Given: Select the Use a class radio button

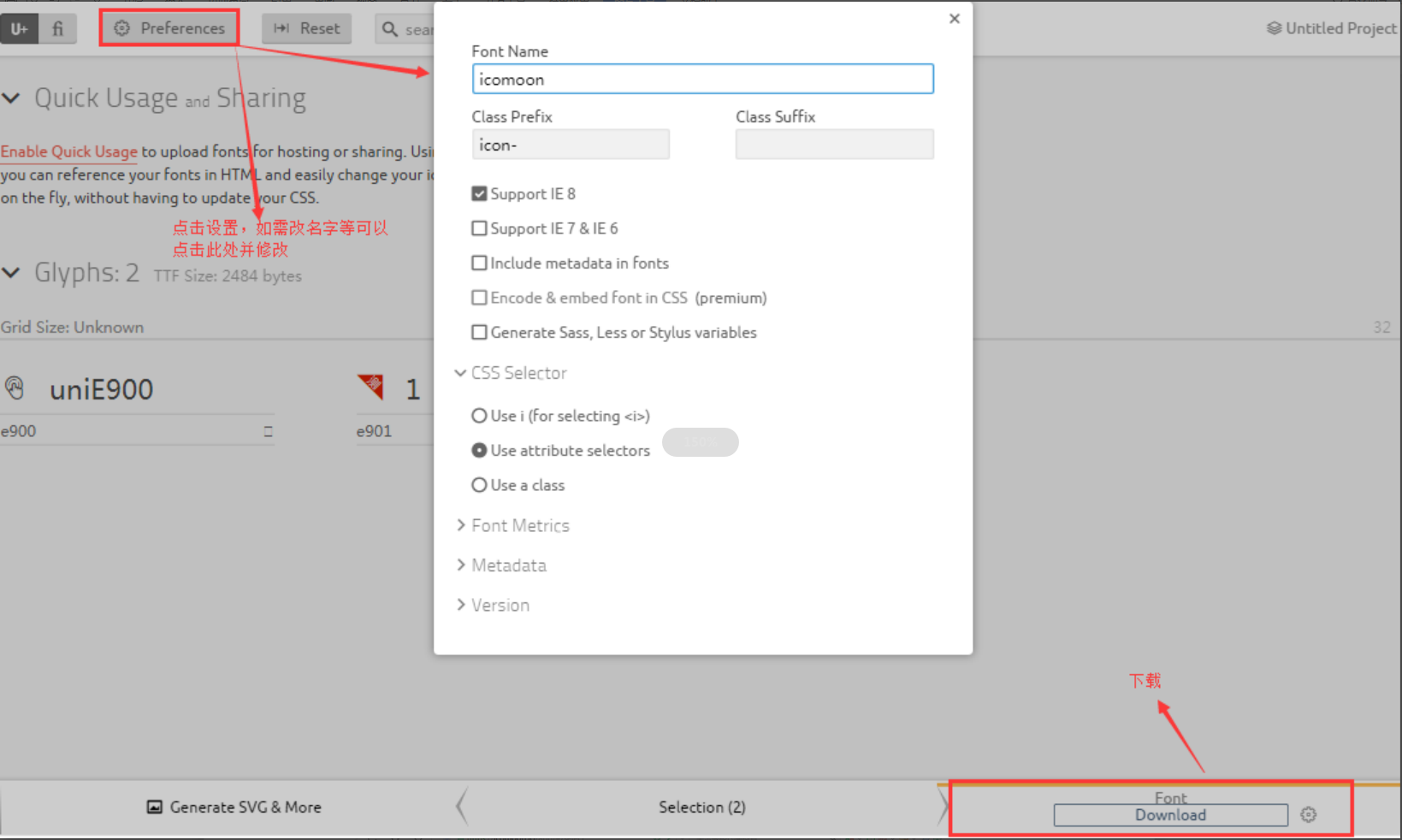Looking at the screenshot, I should [x=479, y=484].
